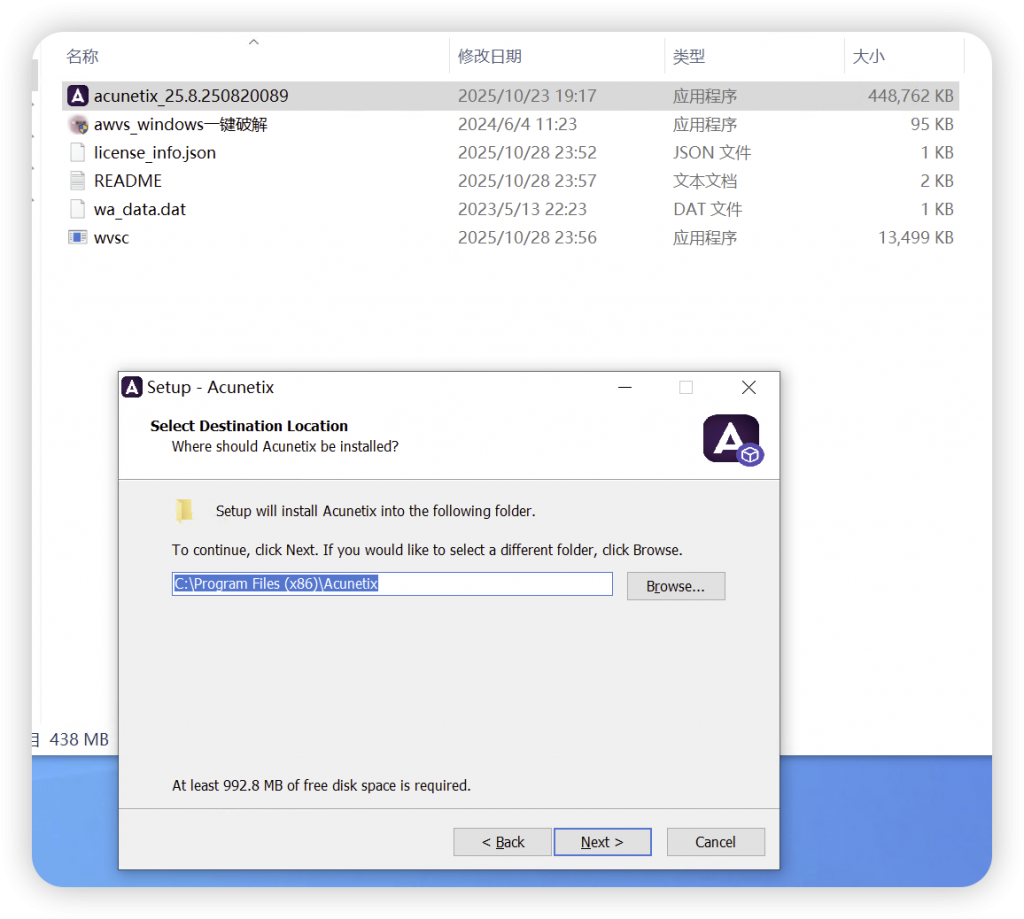
Task: Click the Next button to continue setup
Action: pyautogui.click(x=602, y=841)
